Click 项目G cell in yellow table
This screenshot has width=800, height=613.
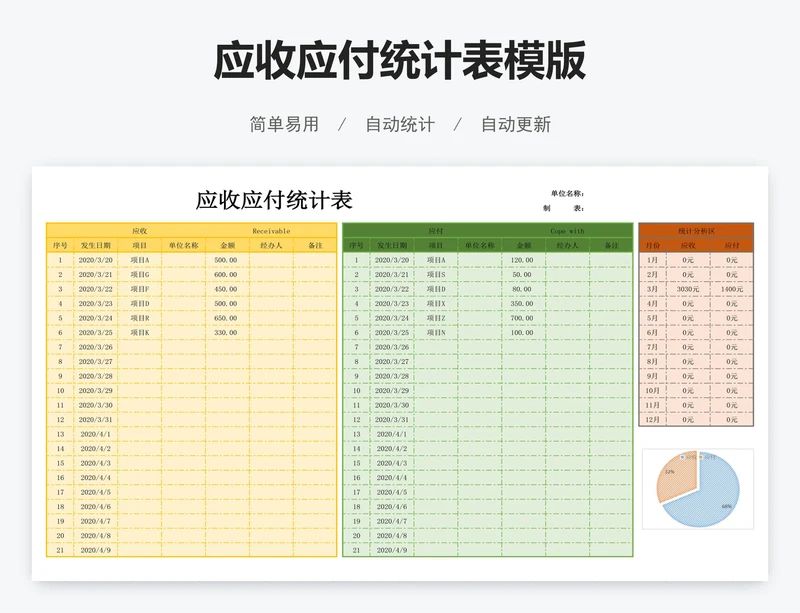click(x=140, y=275)
